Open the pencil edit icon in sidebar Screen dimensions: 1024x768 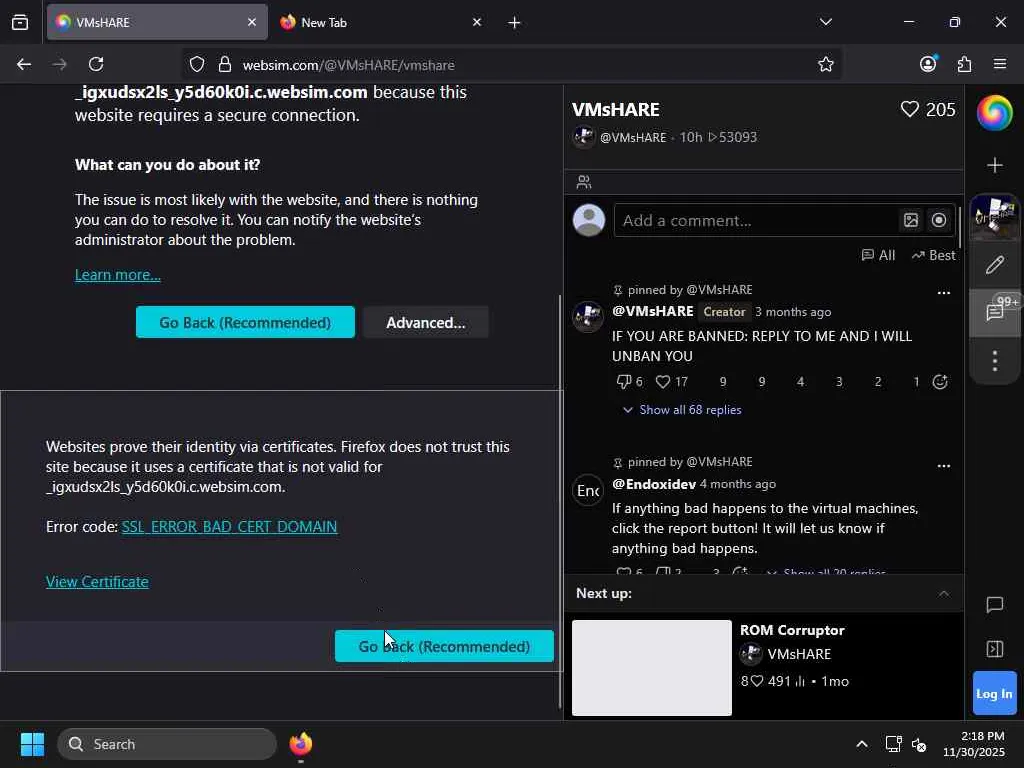(x=995, y=264)
